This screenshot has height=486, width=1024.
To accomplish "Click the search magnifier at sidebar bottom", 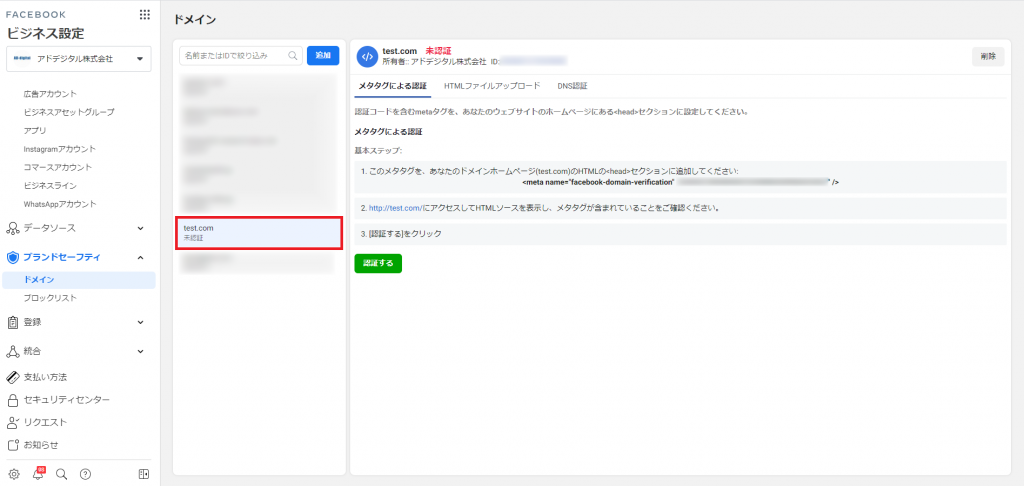I will [61, 474].
